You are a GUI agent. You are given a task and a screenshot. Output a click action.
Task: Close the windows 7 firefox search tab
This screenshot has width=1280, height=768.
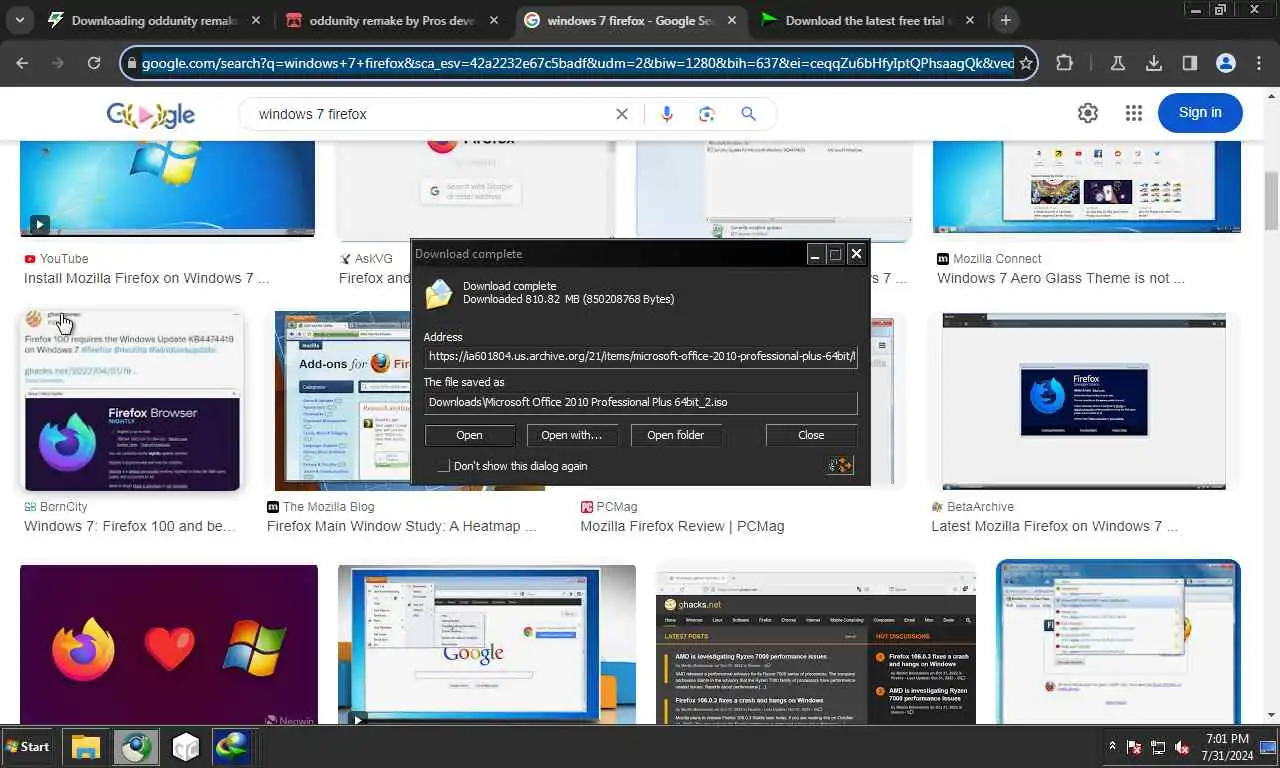pyautogui.click(x=732, y=20)
